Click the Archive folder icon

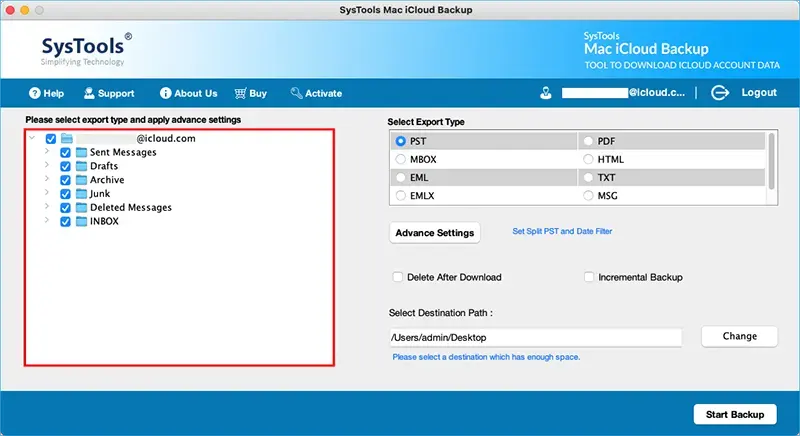click(82, 180)
